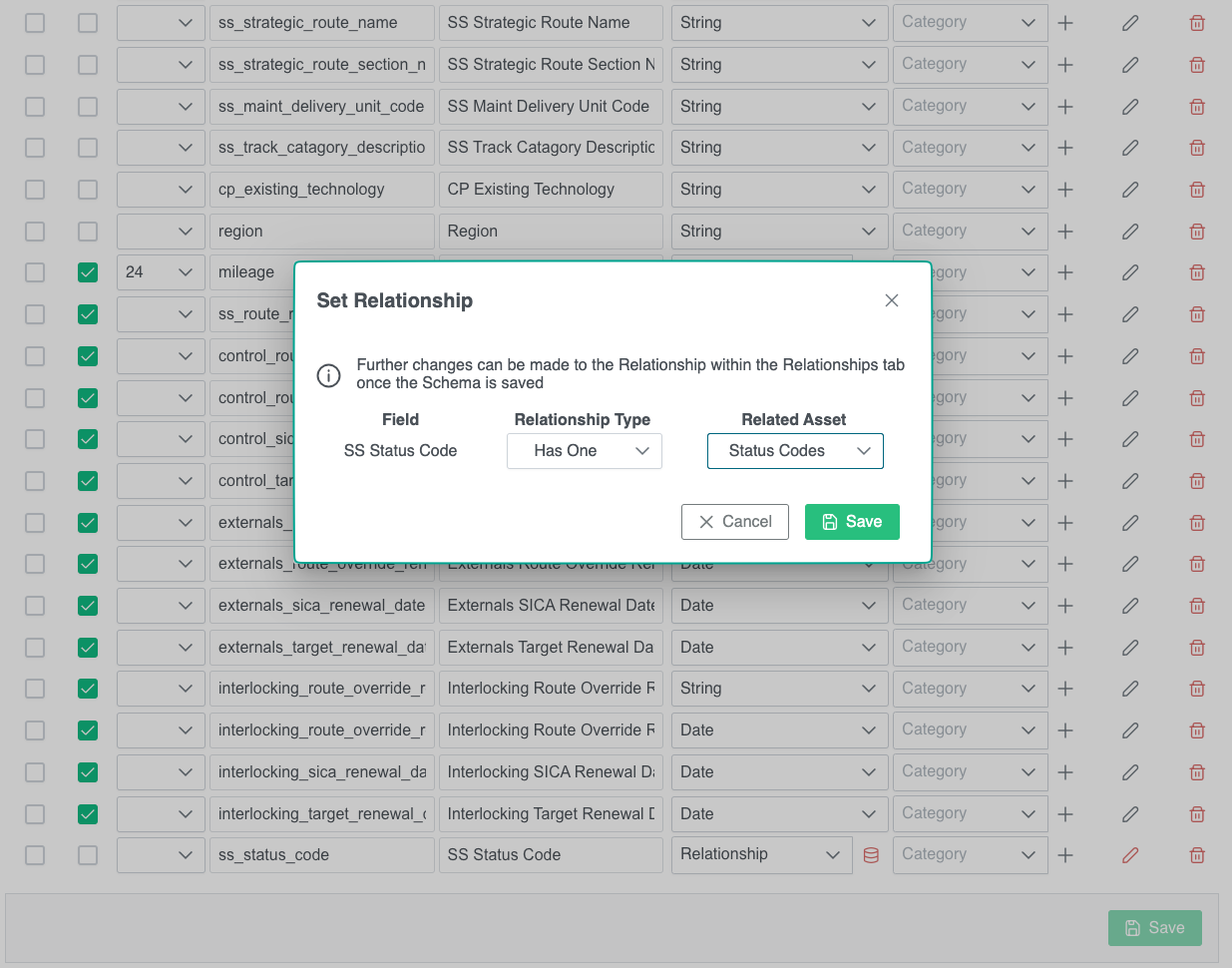Uncheck the green checkbox on mileage row
The width and height of the screenshot is (1232, 968).
click(88, 272)
